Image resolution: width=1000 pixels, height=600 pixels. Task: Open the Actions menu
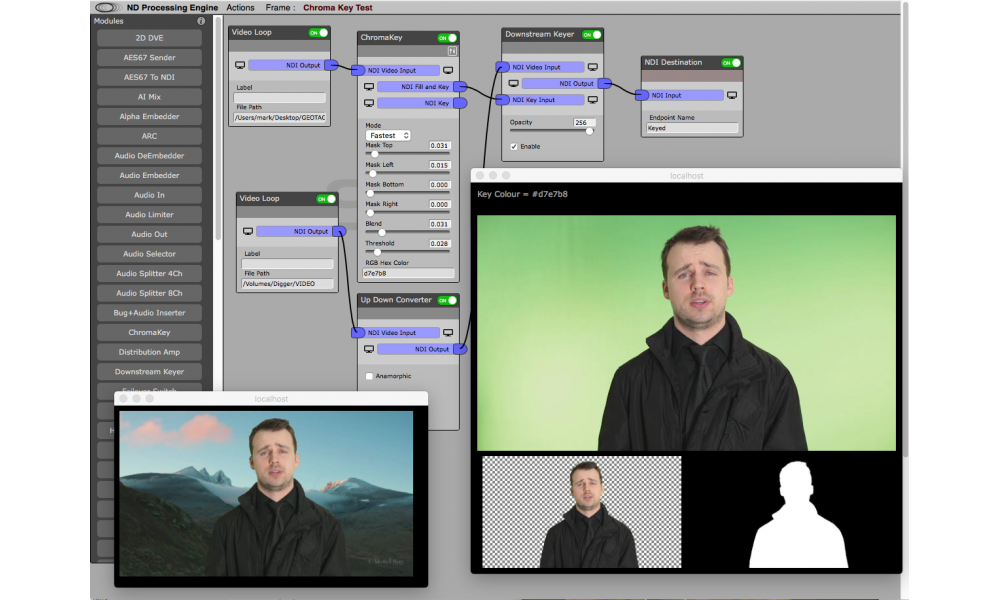pos(240,6)
